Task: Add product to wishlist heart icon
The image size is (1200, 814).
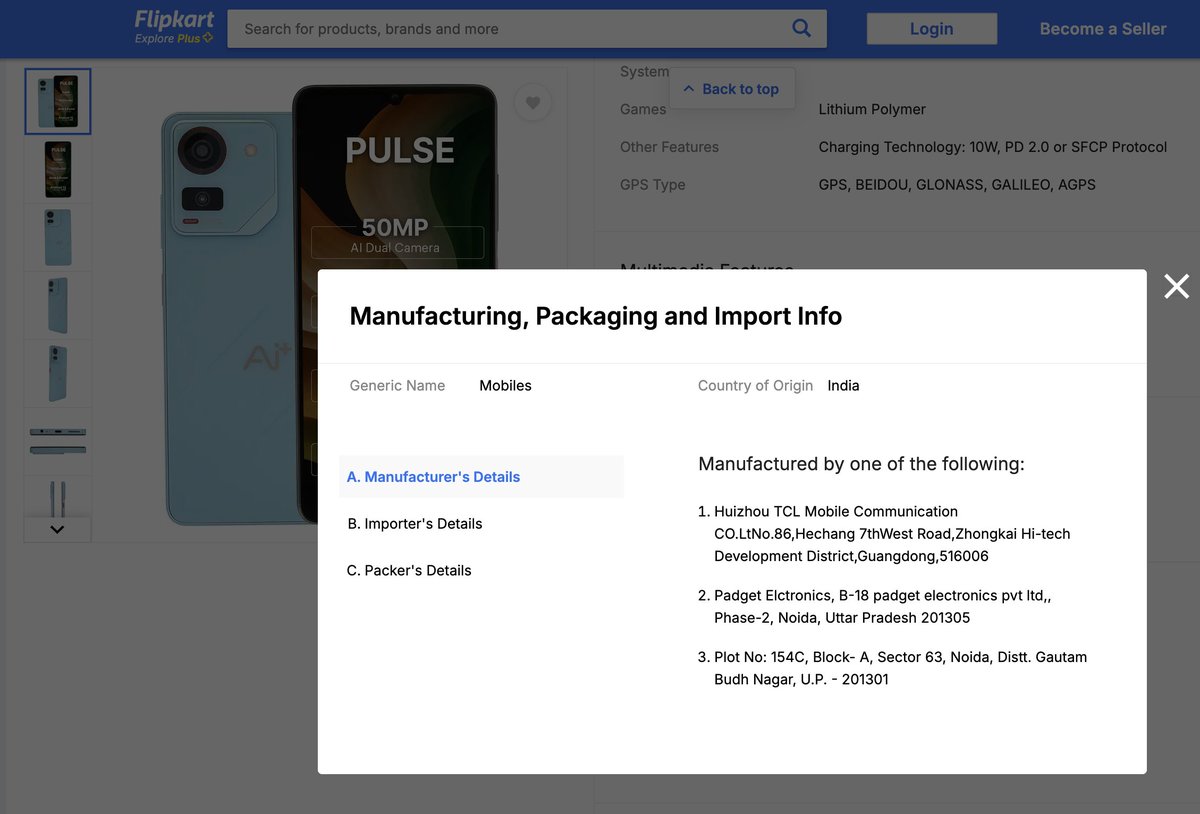Action: click(533, 102)
